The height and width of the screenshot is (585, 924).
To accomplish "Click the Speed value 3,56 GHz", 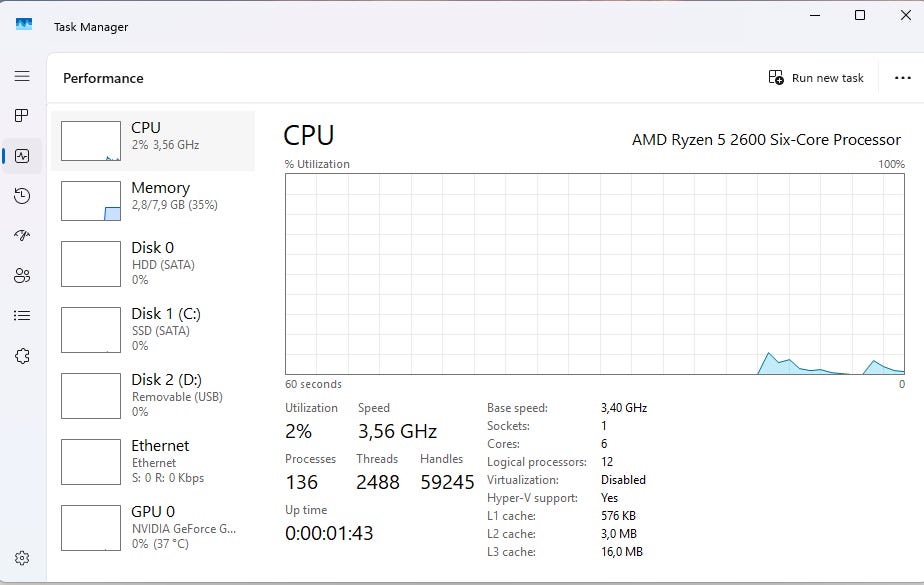I will click(x=397, y=431).
